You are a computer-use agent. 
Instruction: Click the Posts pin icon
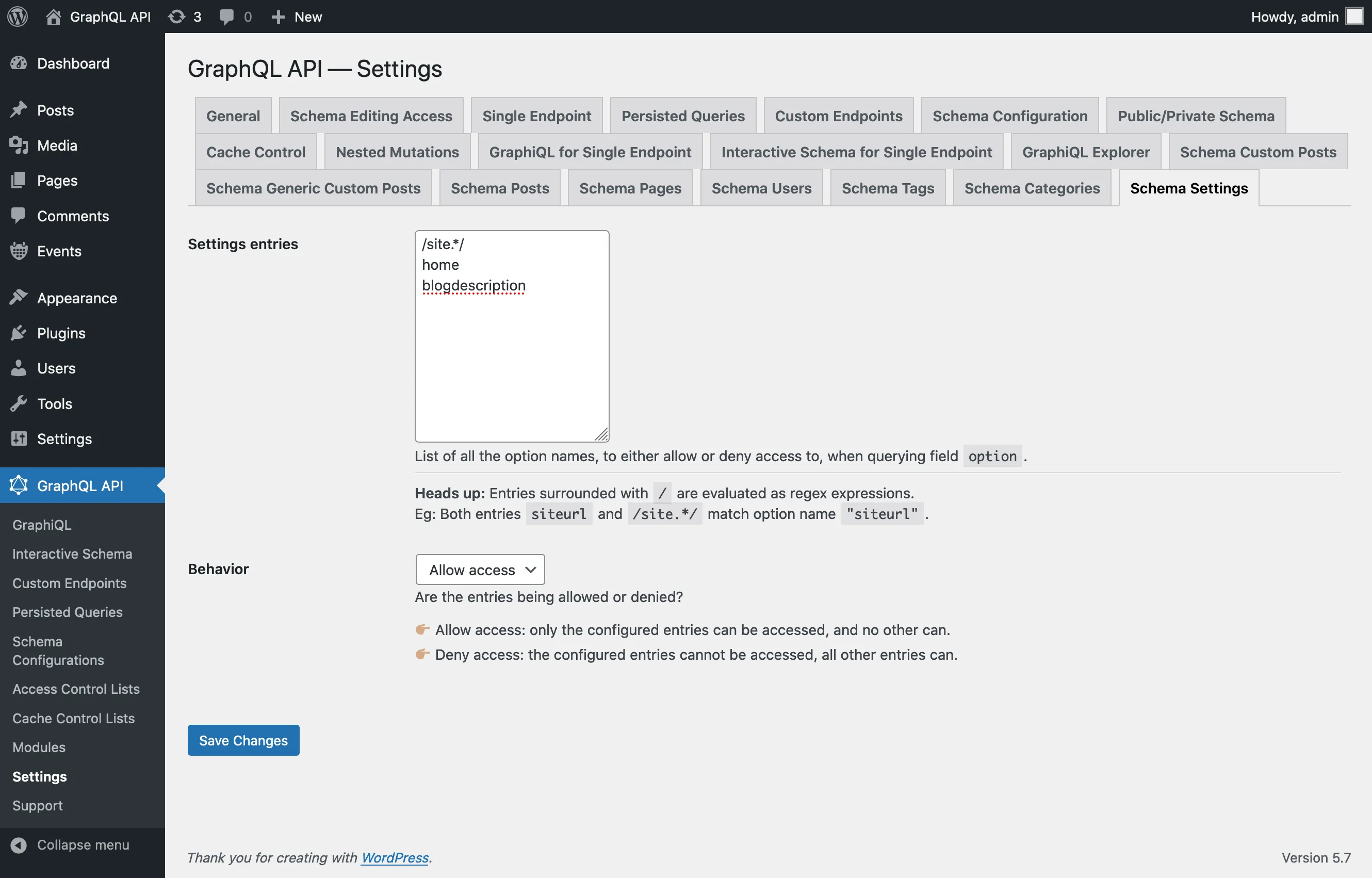click(19, 110)
